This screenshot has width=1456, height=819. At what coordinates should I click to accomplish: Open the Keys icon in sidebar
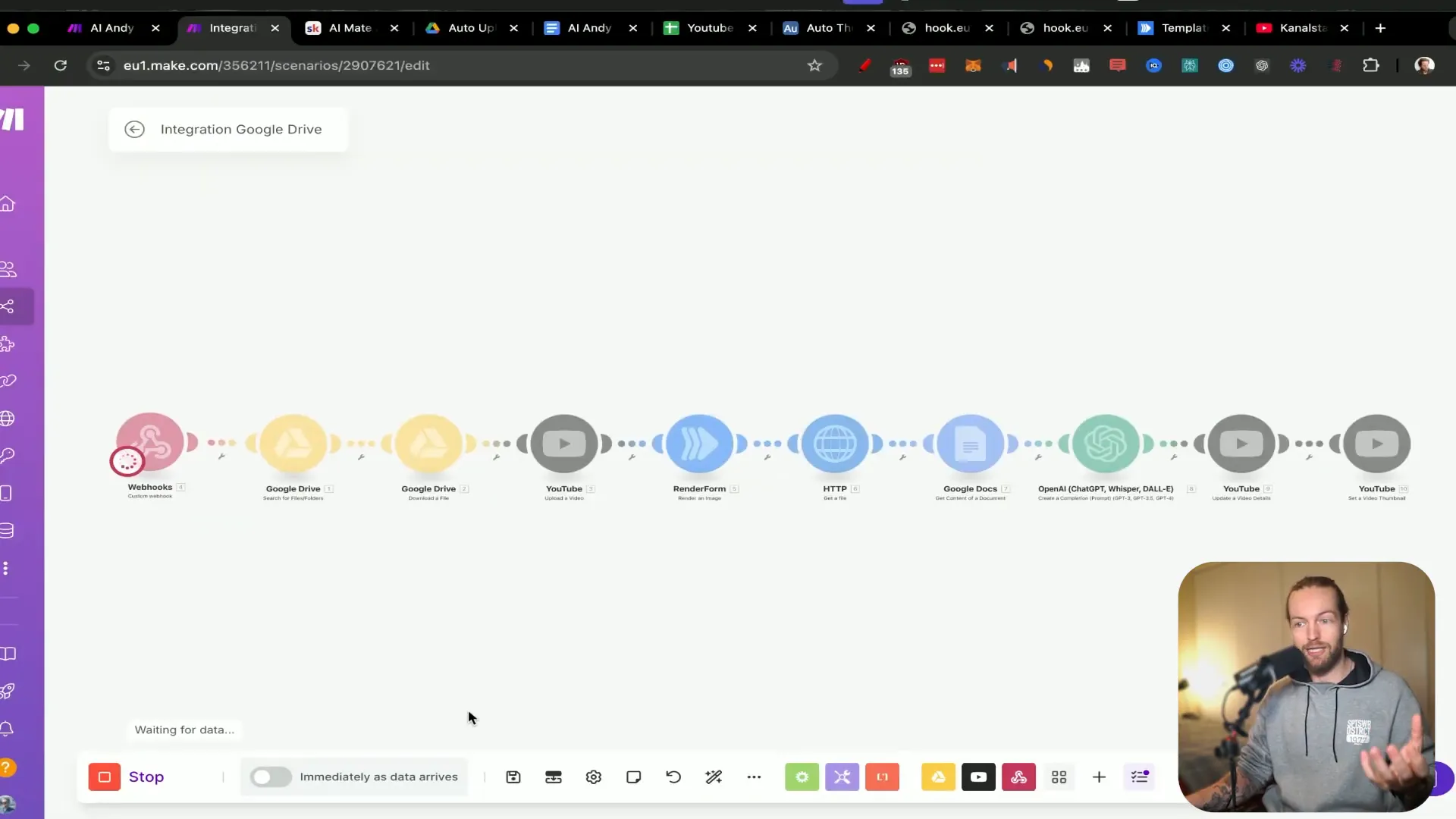point(8,456)
